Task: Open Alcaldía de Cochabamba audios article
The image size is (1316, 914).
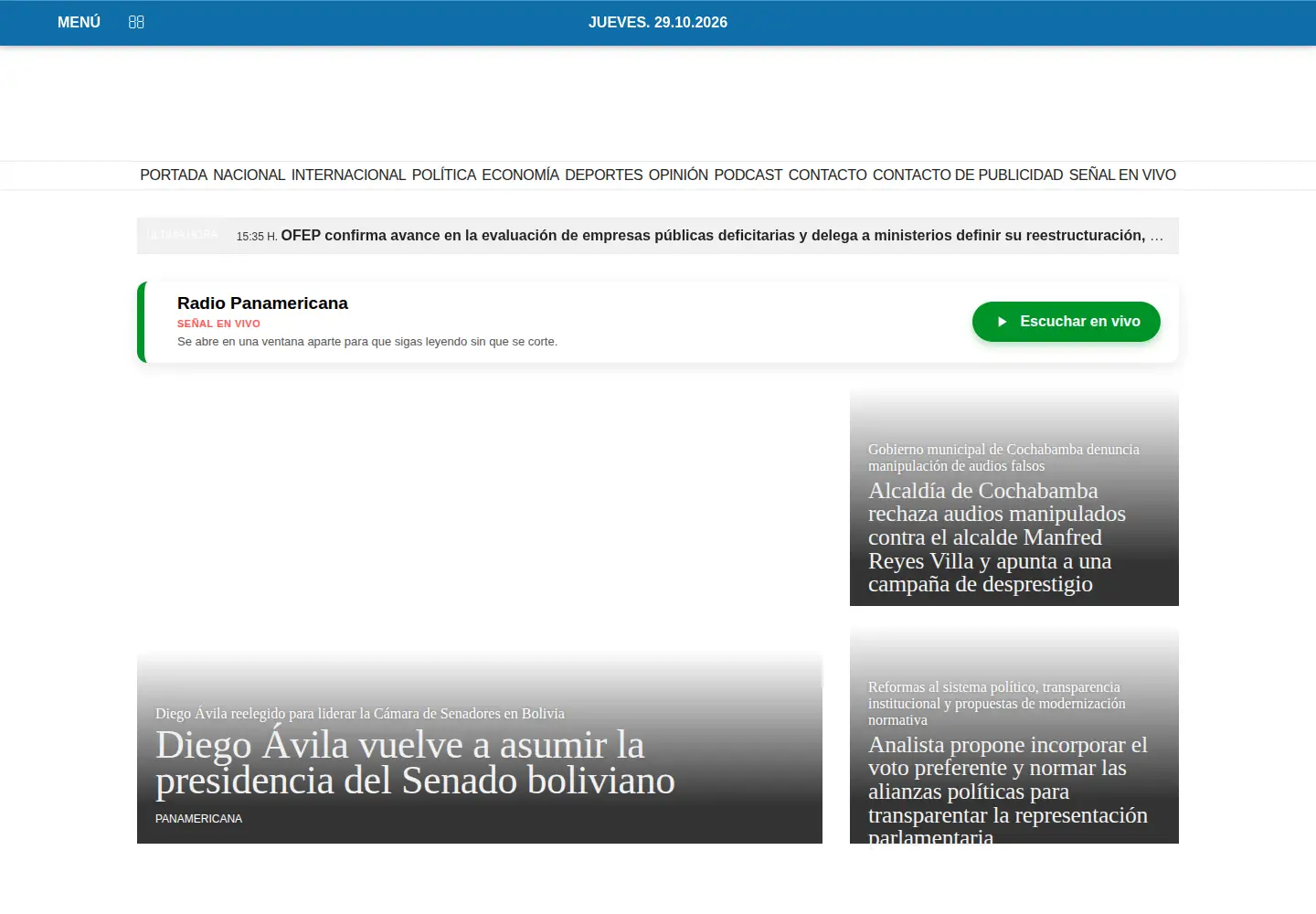Action: (997, 537)
